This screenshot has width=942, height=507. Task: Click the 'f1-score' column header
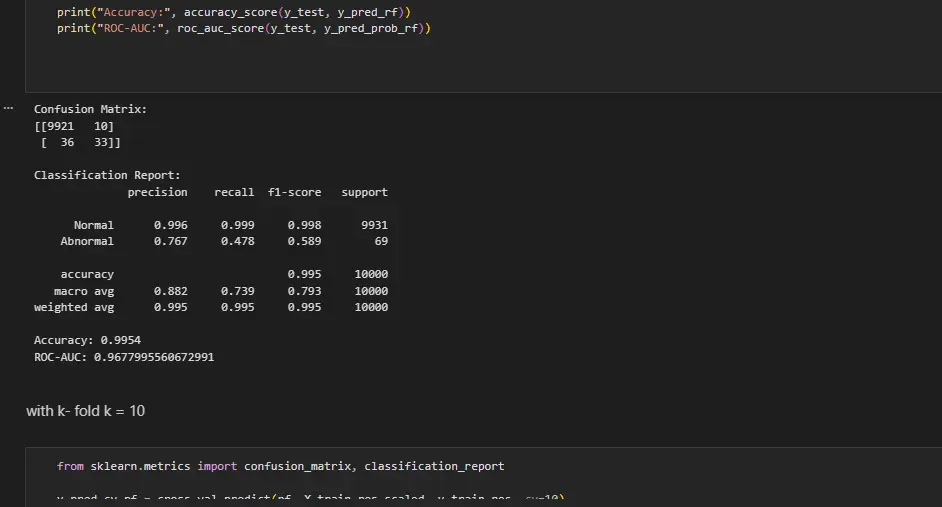pos(294,192)
